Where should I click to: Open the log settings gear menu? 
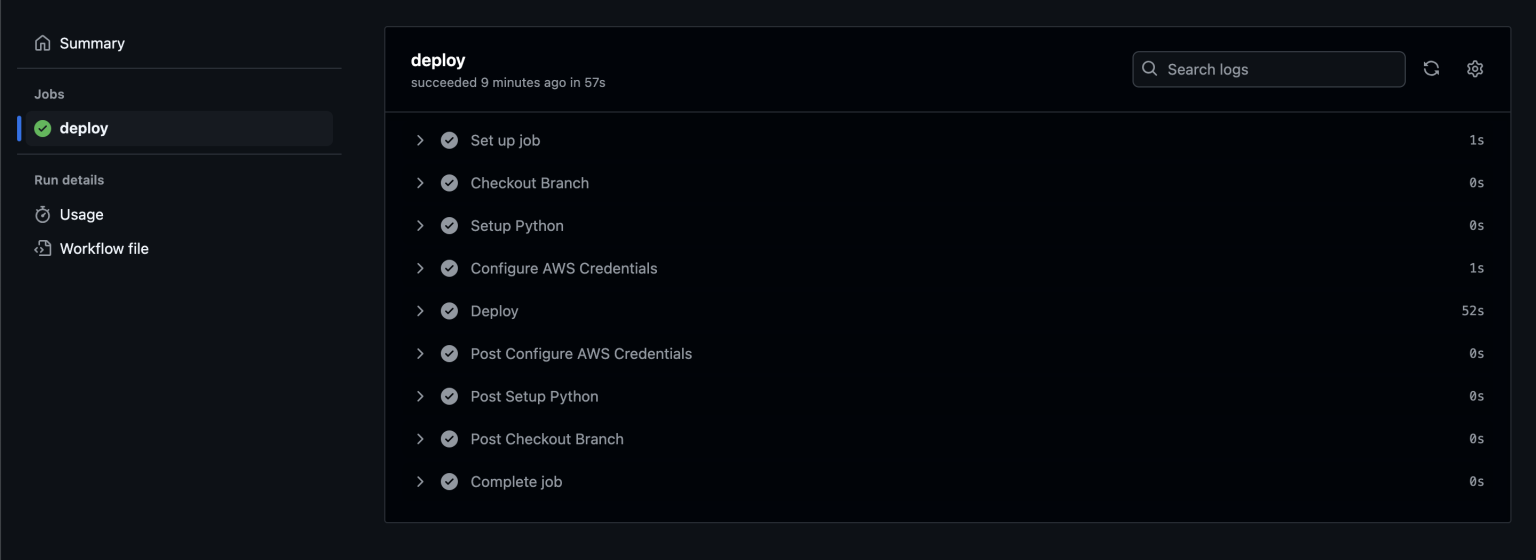1475,69
